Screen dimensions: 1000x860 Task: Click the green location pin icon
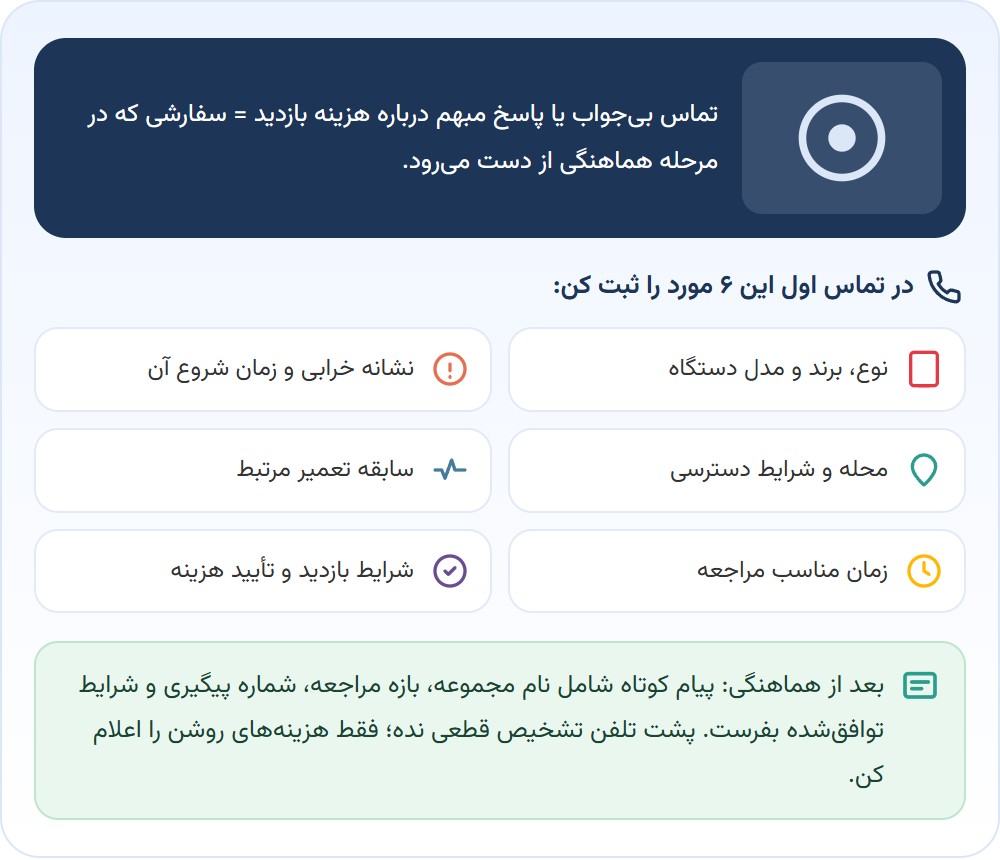pyautogui.click(x=923, y=470)
